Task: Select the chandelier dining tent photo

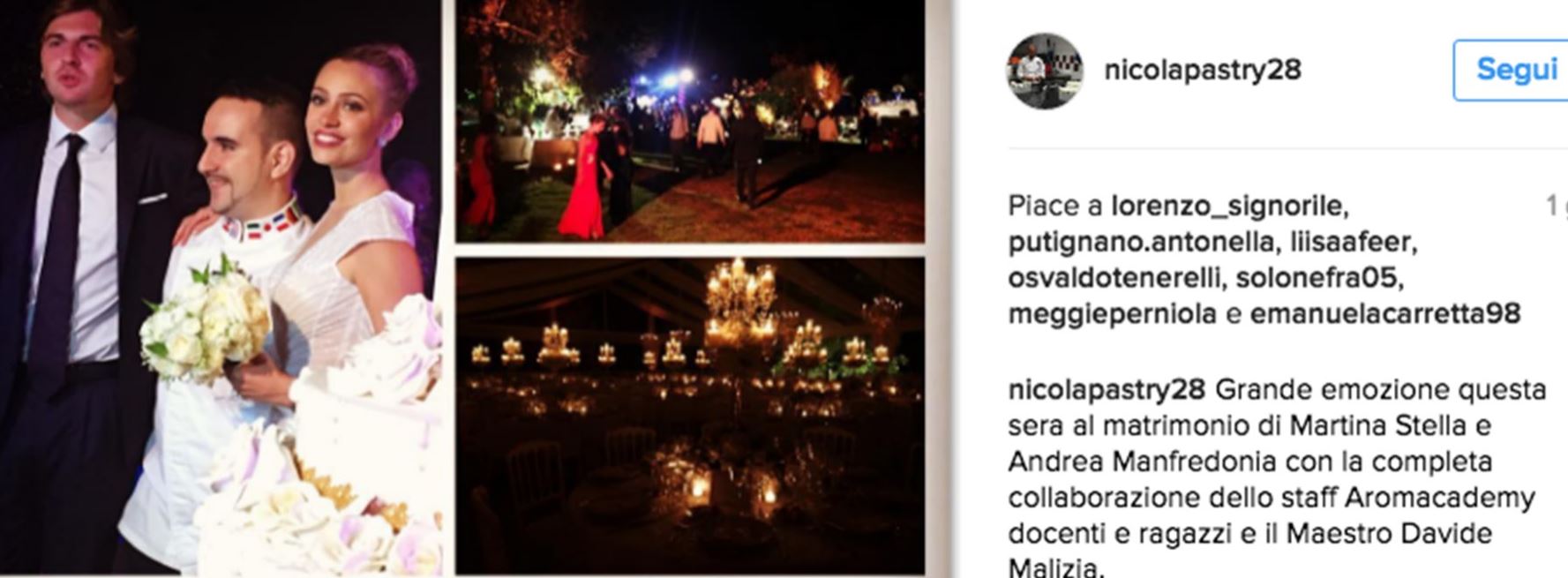Action: [690, 416]
